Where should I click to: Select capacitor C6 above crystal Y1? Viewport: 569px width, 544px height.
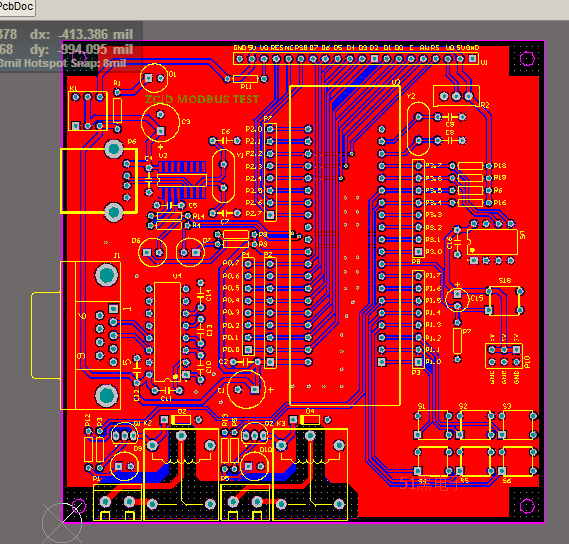coord(225,140)
